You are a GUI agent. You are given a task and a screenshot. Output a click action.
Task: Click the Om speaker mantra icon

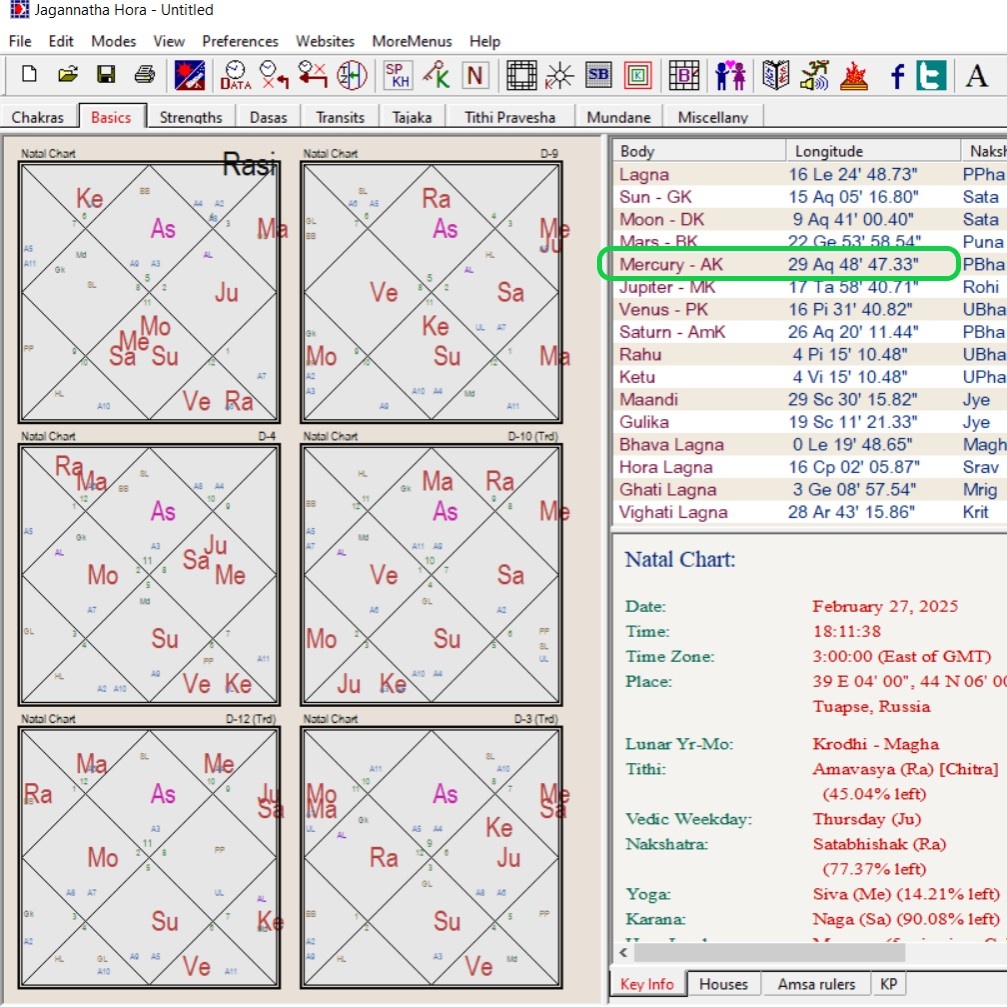coord(814,75)
